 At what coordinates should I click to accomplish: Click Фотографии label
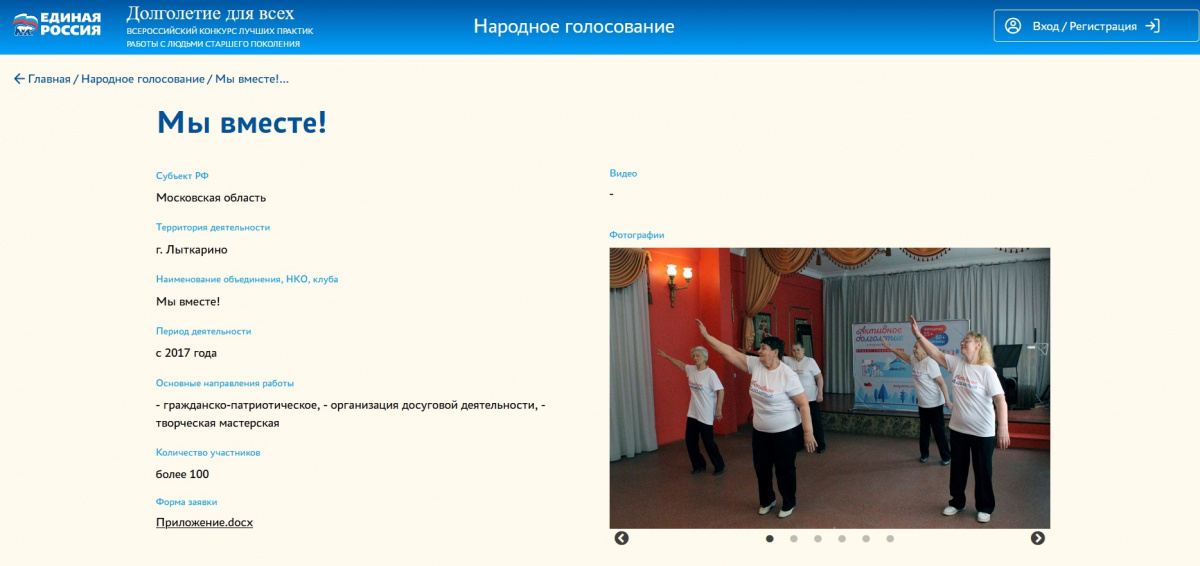(637, 235)
